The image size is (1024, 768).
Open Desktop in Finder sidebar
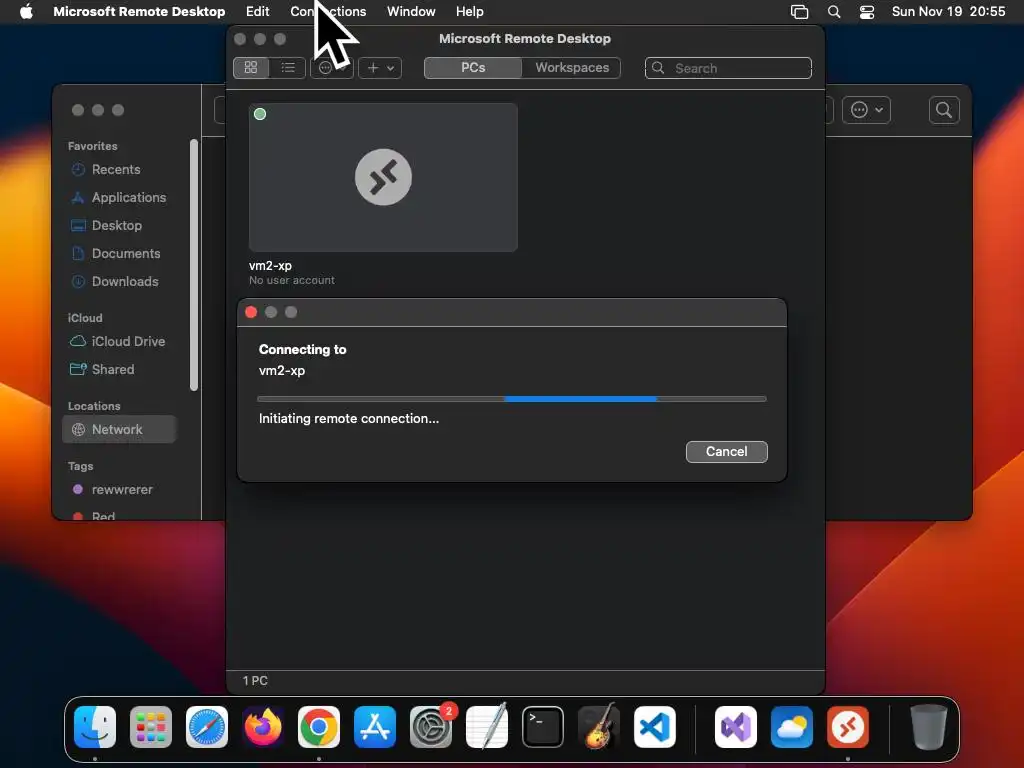click(116, 226)
